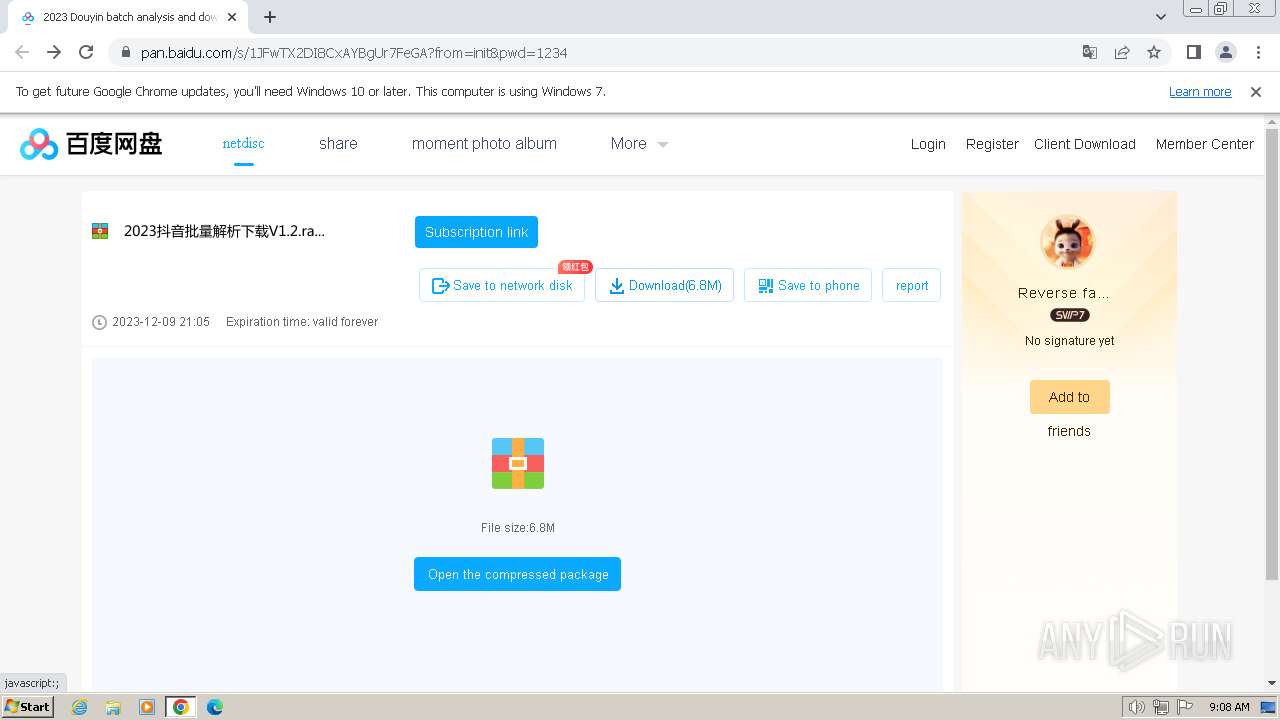Open the moment photo album tab
The height and width of the screenshot is (720, 1280).
click(484, 143)
